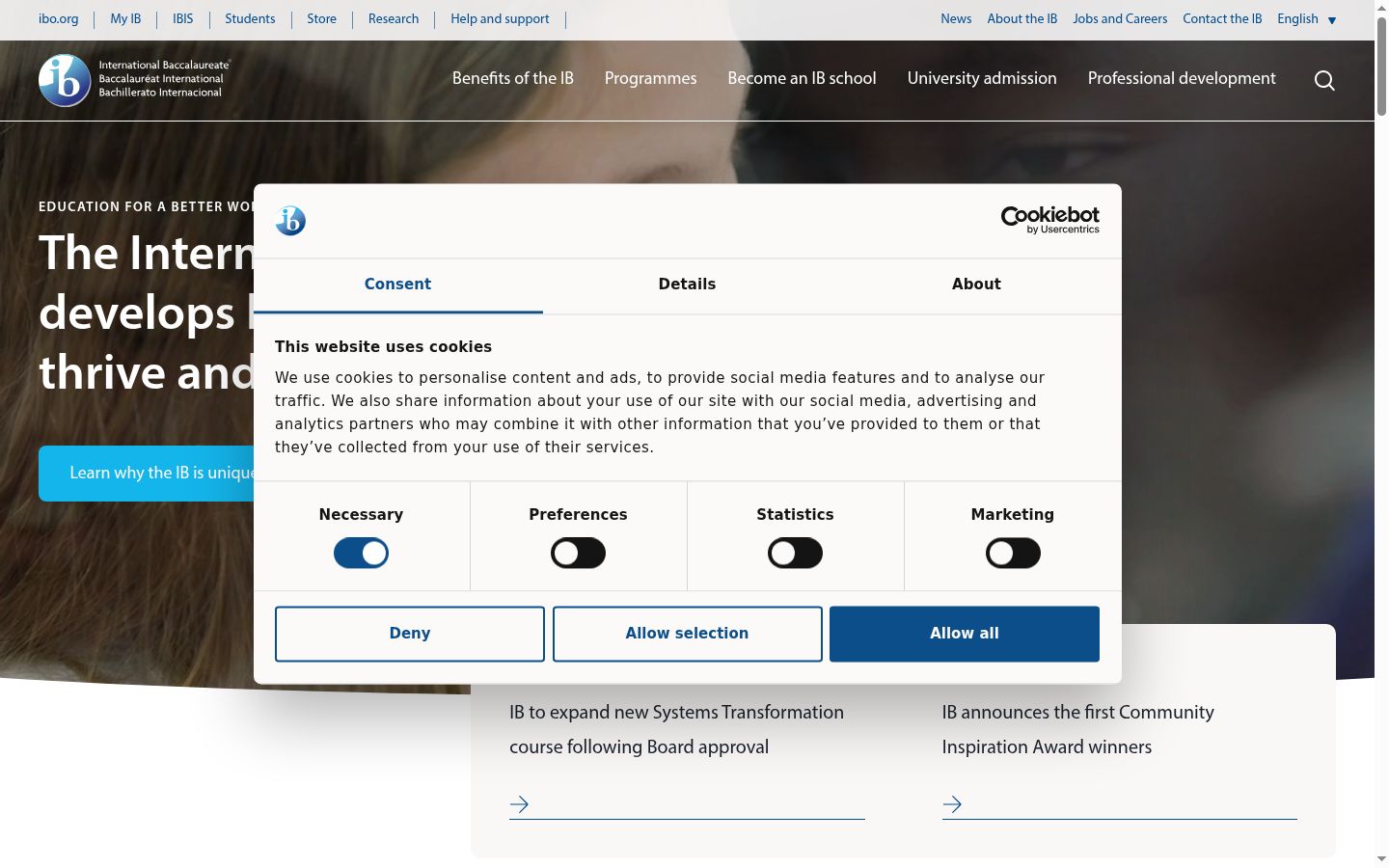Expand the English language dropdown
The image size is (1389, 868).
[1307, 19]
